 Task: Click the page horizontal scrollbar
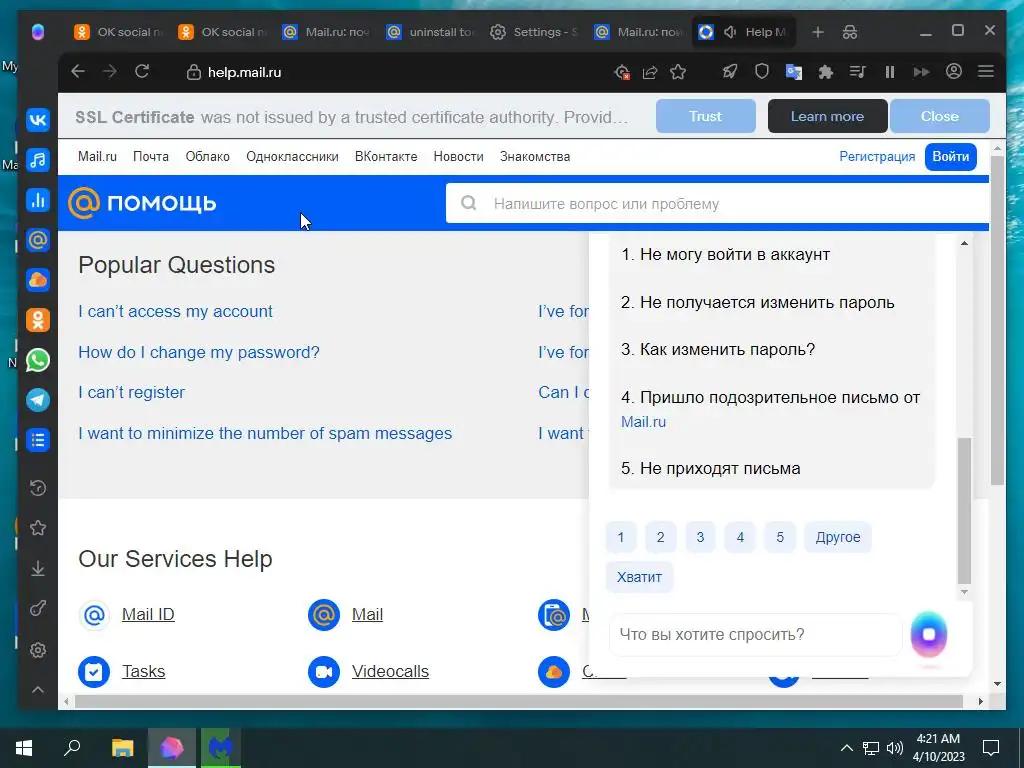pos(519,701)
